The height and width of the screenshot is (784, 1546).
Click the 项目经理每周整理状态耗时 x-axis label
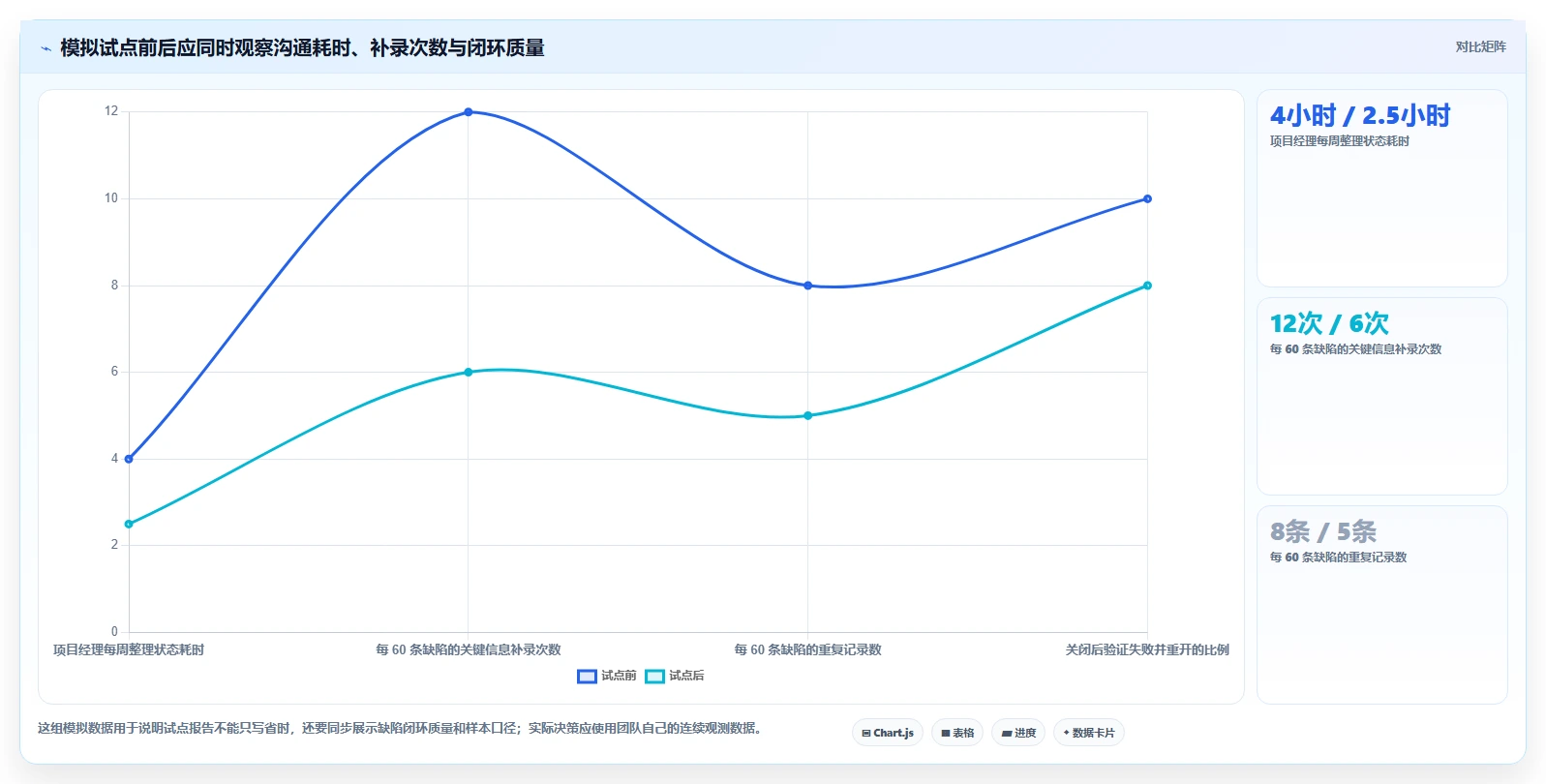(129, 649)
